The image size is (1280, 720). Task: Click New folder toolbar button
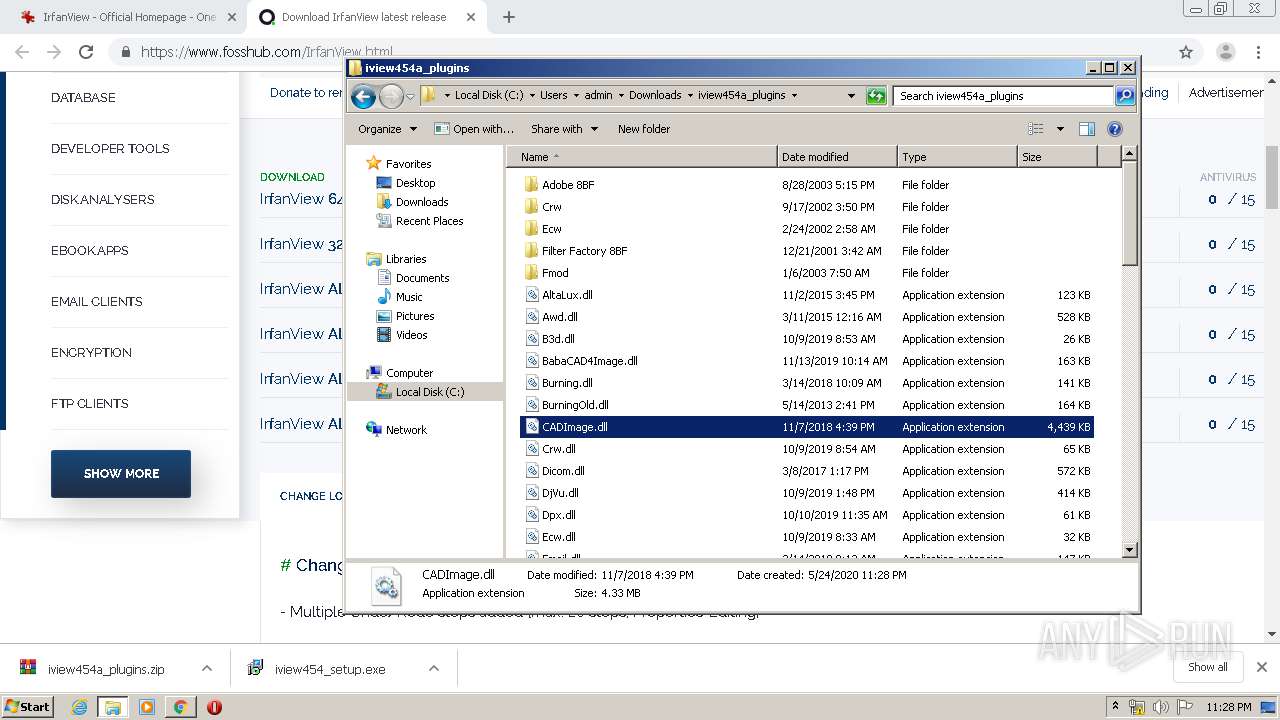point(644,129)
